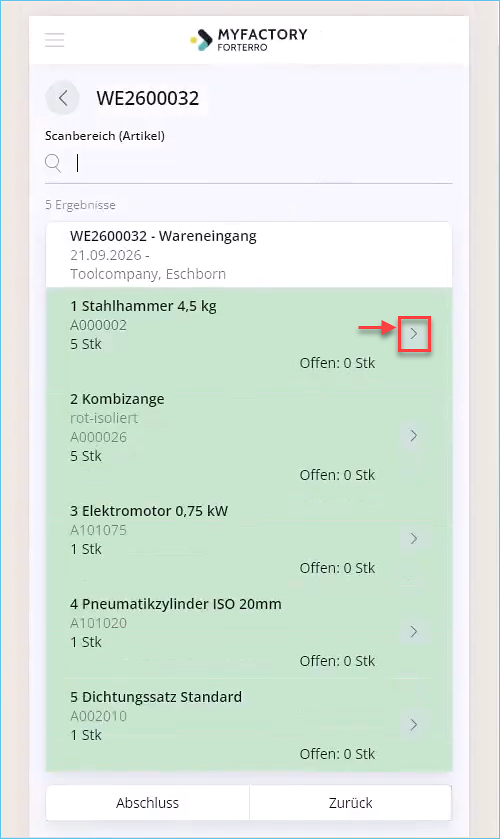This screenshot has height=839, width=500.
Task: Click the search magnifier icon
Action: [x=53, y=163]
